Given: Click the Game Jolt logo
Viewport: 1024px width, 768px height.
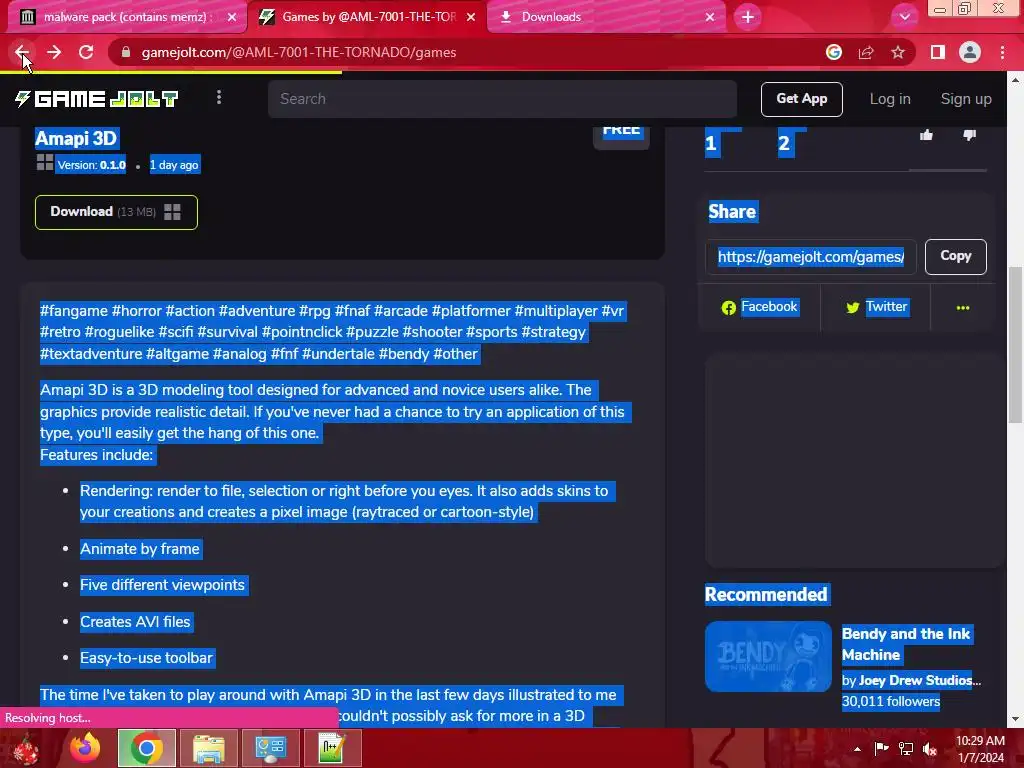Looking at the screenshot, I should pyautogui.click(x=97, y=99).
